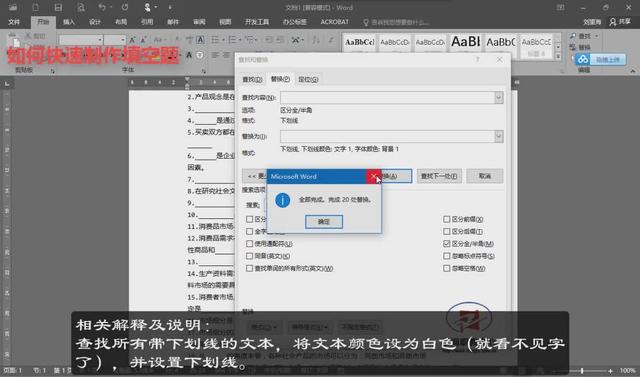Click the touch mode hand icon

tap(147, 7)
